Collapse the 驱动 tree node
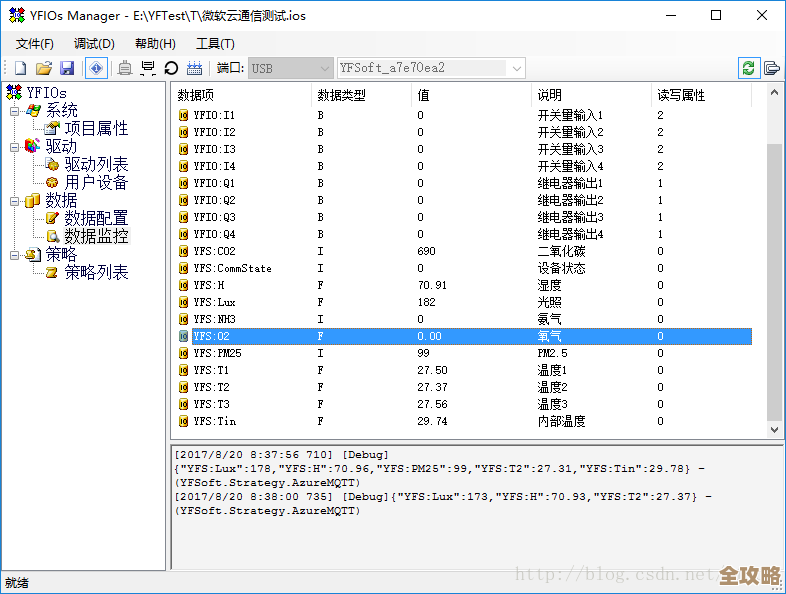This screenshot has width=786, height=594. tap(15, 147)
